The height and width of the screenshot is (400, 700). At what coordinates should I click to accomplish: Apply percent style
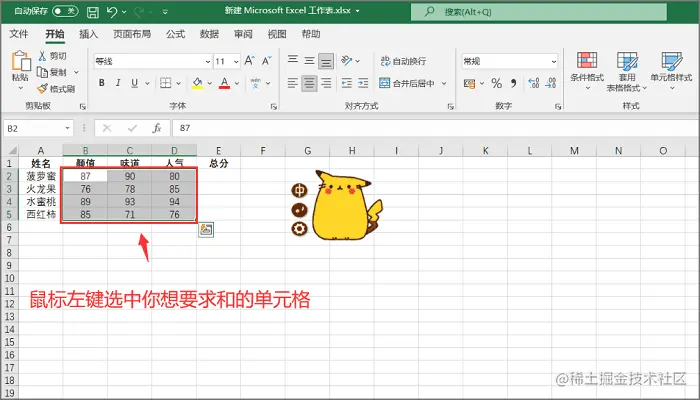(496, 83)
